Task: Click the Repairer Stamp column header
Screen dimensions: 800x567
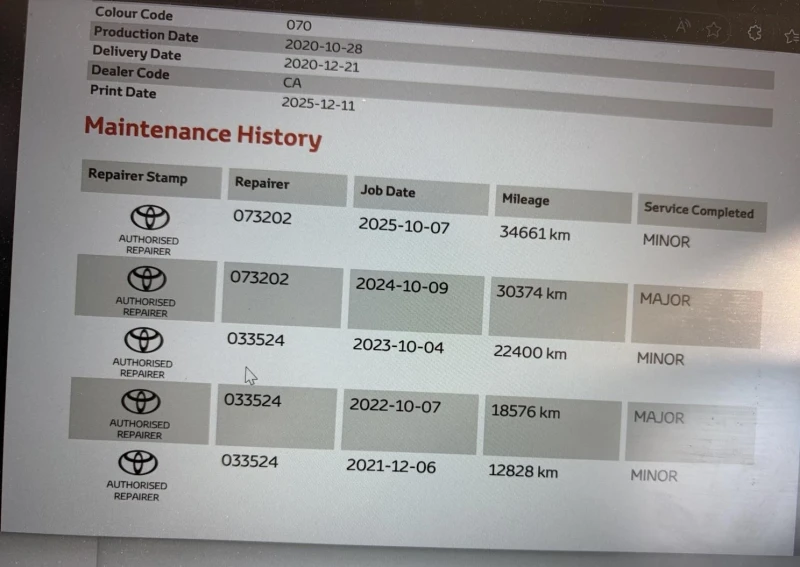Action: (151, 179)
